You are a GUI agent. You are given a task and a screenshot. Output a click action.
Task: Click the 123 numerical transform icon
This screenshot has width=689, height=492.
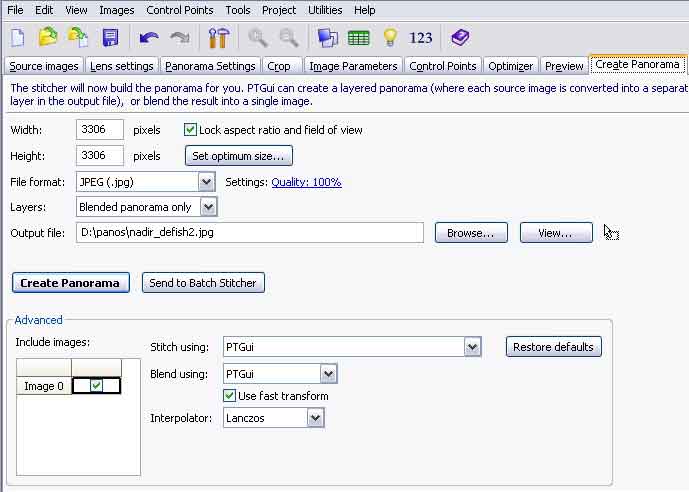pyautogui.click(x=421, y=38)
